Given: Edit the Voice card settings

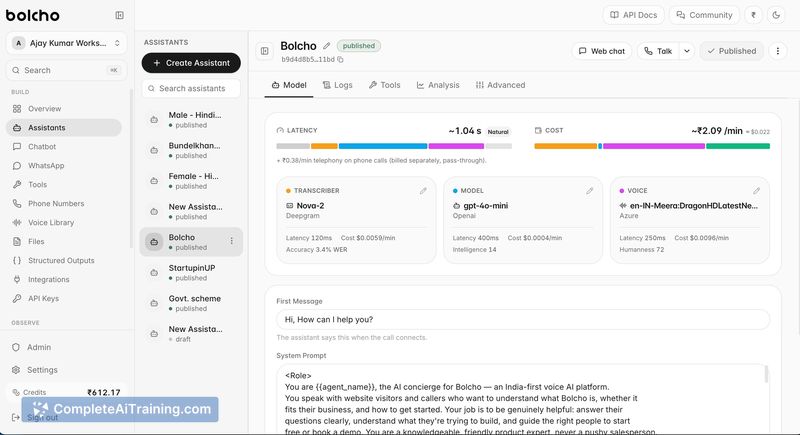Looking at the screenshot, I should pyautogui.click(x=756, y=191).
